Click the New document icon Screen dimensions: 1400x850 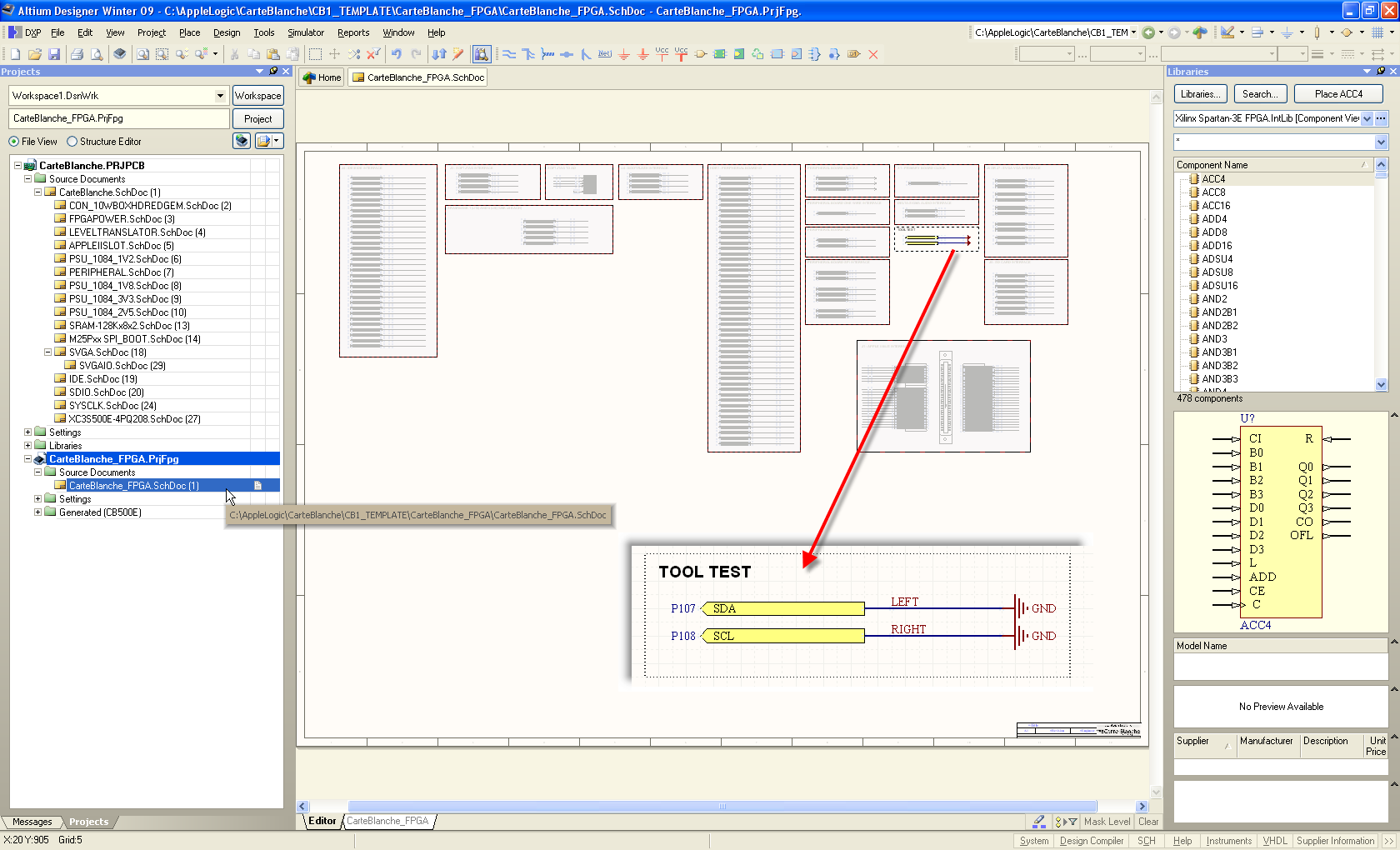click(15, 54)
